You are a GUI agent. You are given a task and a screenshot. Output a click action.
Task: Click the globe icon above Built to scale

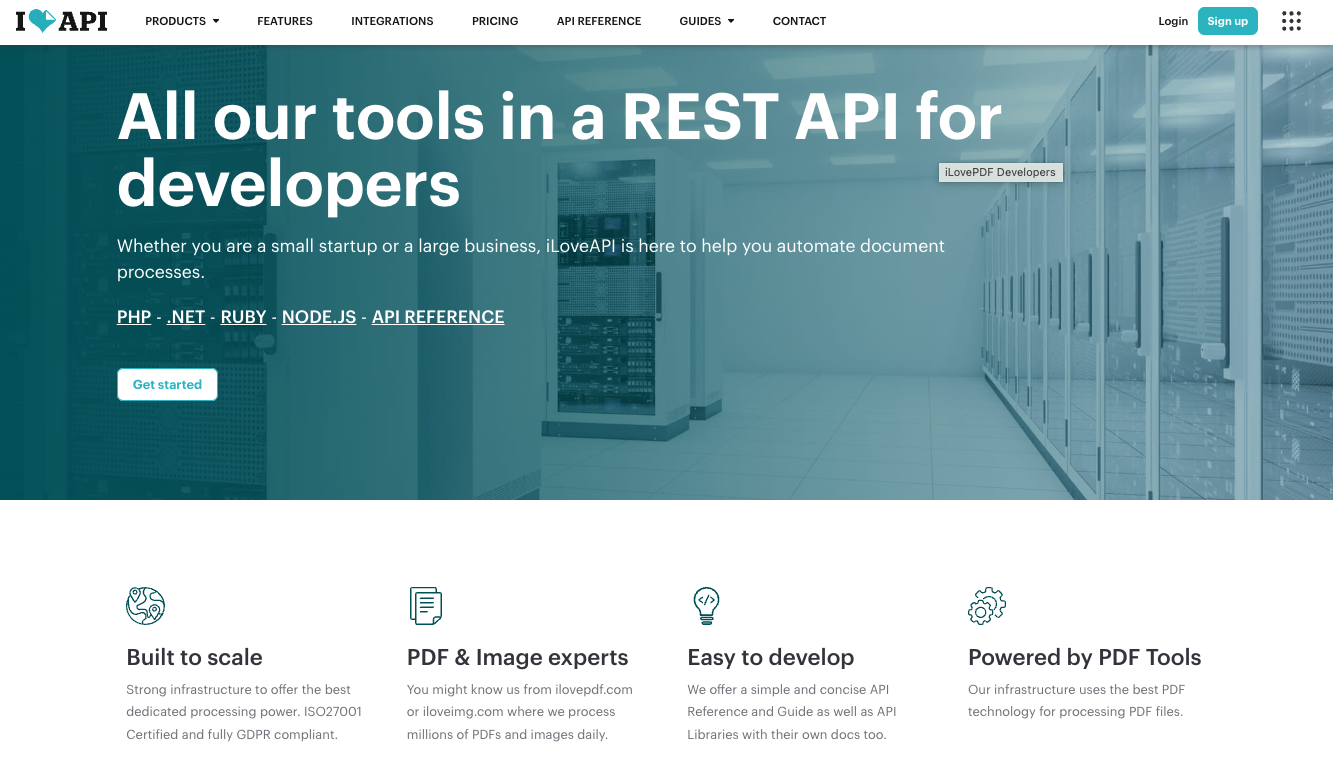coord(145,606)
